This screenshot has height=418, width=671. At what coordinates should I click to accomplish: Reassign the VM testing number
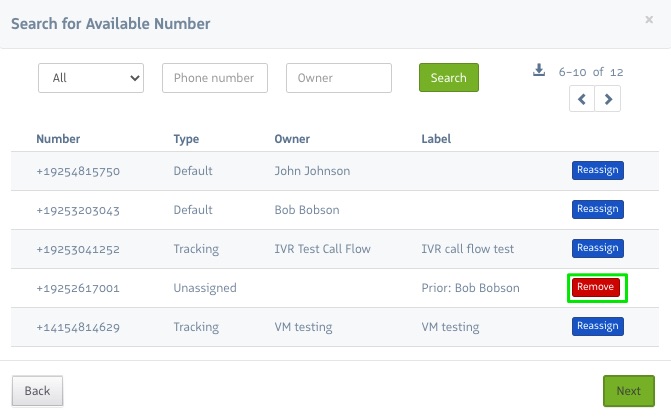[597, 326]
